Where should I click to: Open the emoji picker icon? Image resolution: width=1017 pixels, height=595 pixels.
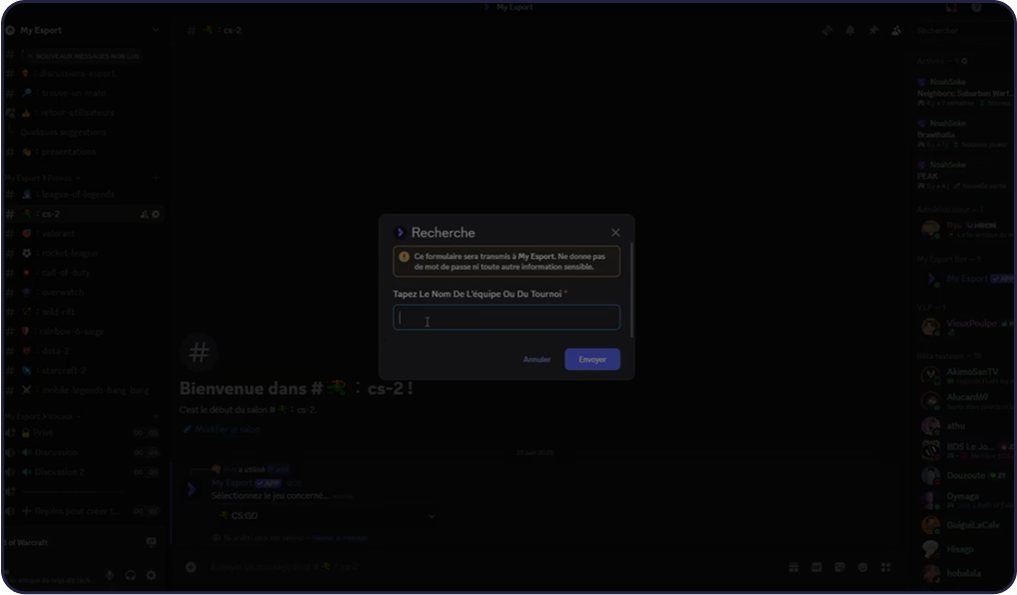point(863,567)
